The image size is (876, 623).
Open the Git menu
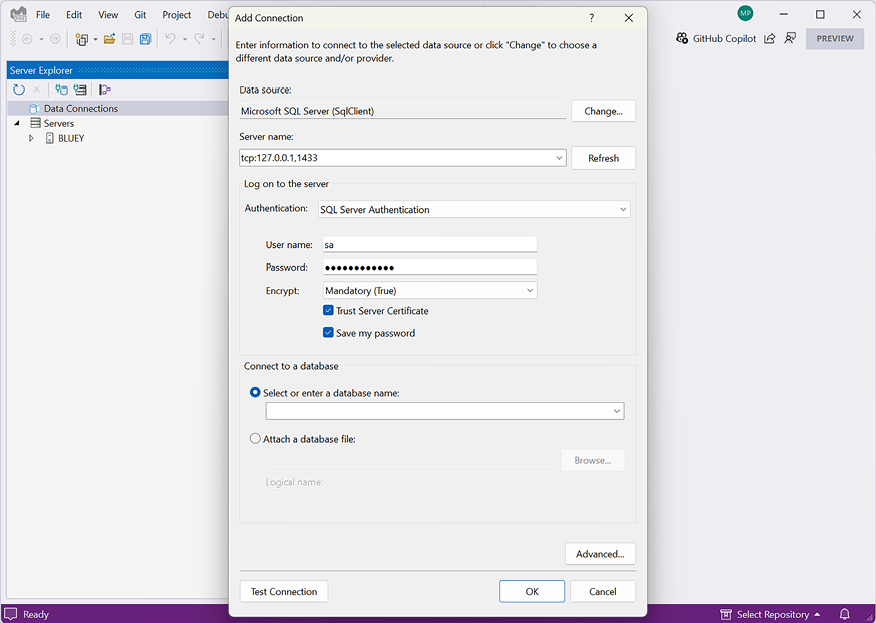point(140,14)
